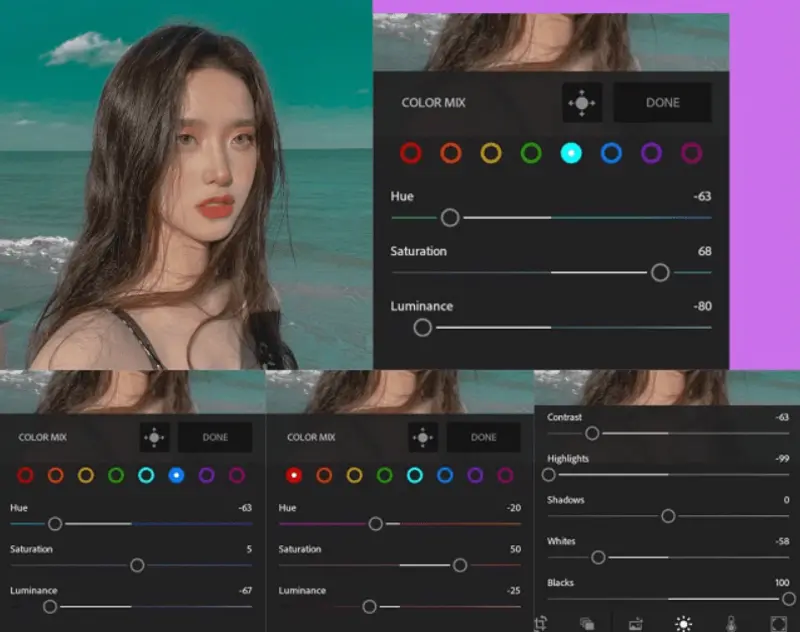The height and width of the screenshot is (632, 800).
Task: Select blue color ring in cyan-selected panel
Action: (611, 153)
